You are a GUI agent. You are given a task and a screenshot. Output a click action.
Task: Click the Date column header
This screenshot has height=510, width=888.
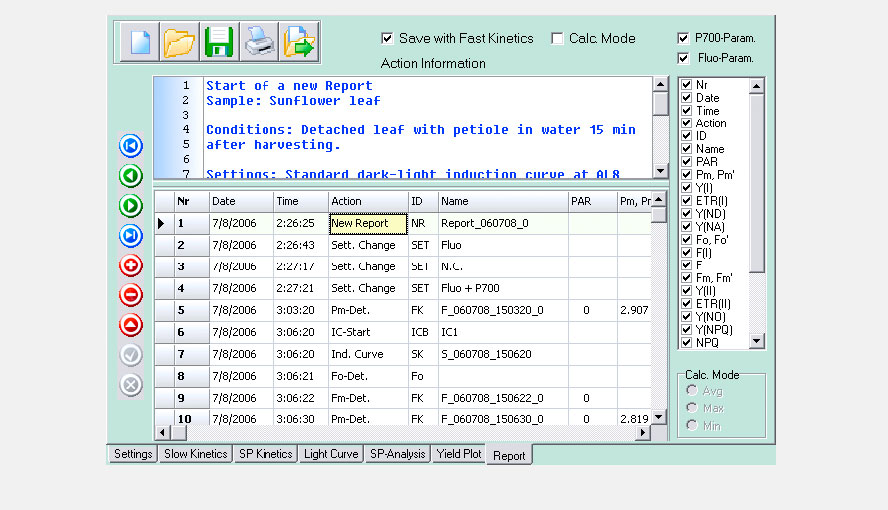241,201
